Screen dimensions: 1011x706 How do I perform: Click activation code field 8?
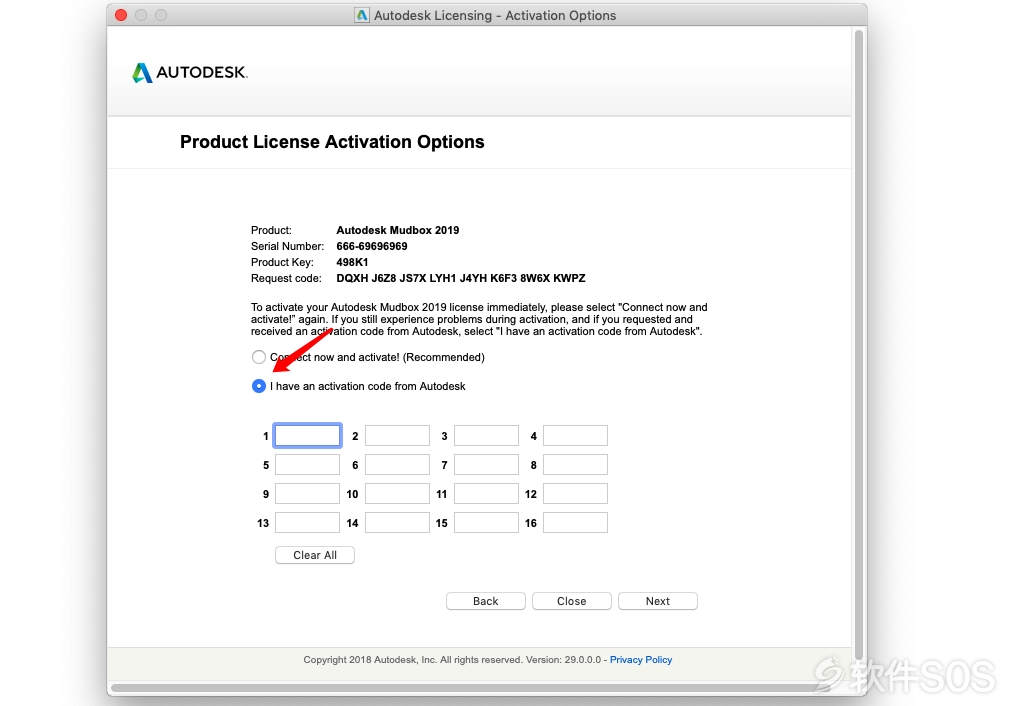575,465
